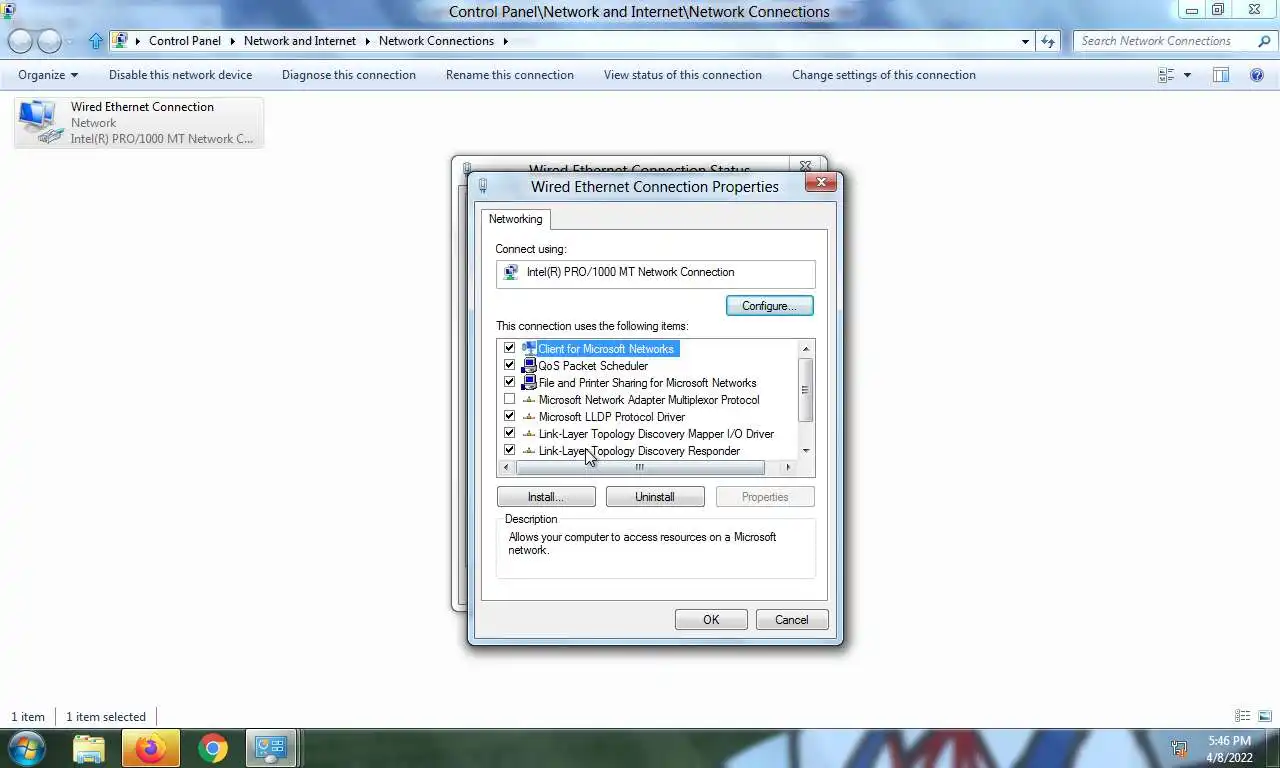Click the address bar Control Panel icon
This screenshot has width=1280, height=768.
tap(120, 41)
